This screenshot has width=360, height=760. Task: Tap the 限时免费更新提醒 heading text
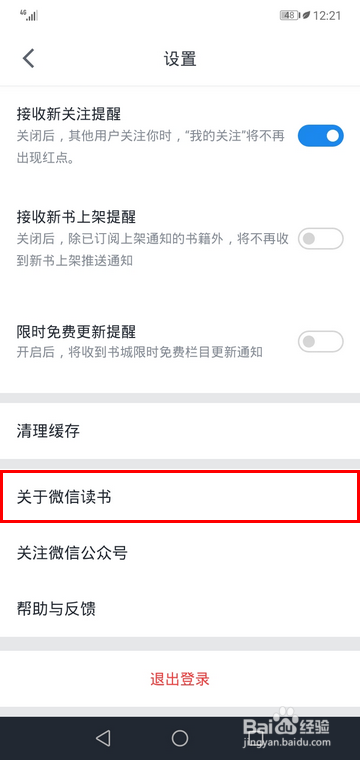point(76,332)
